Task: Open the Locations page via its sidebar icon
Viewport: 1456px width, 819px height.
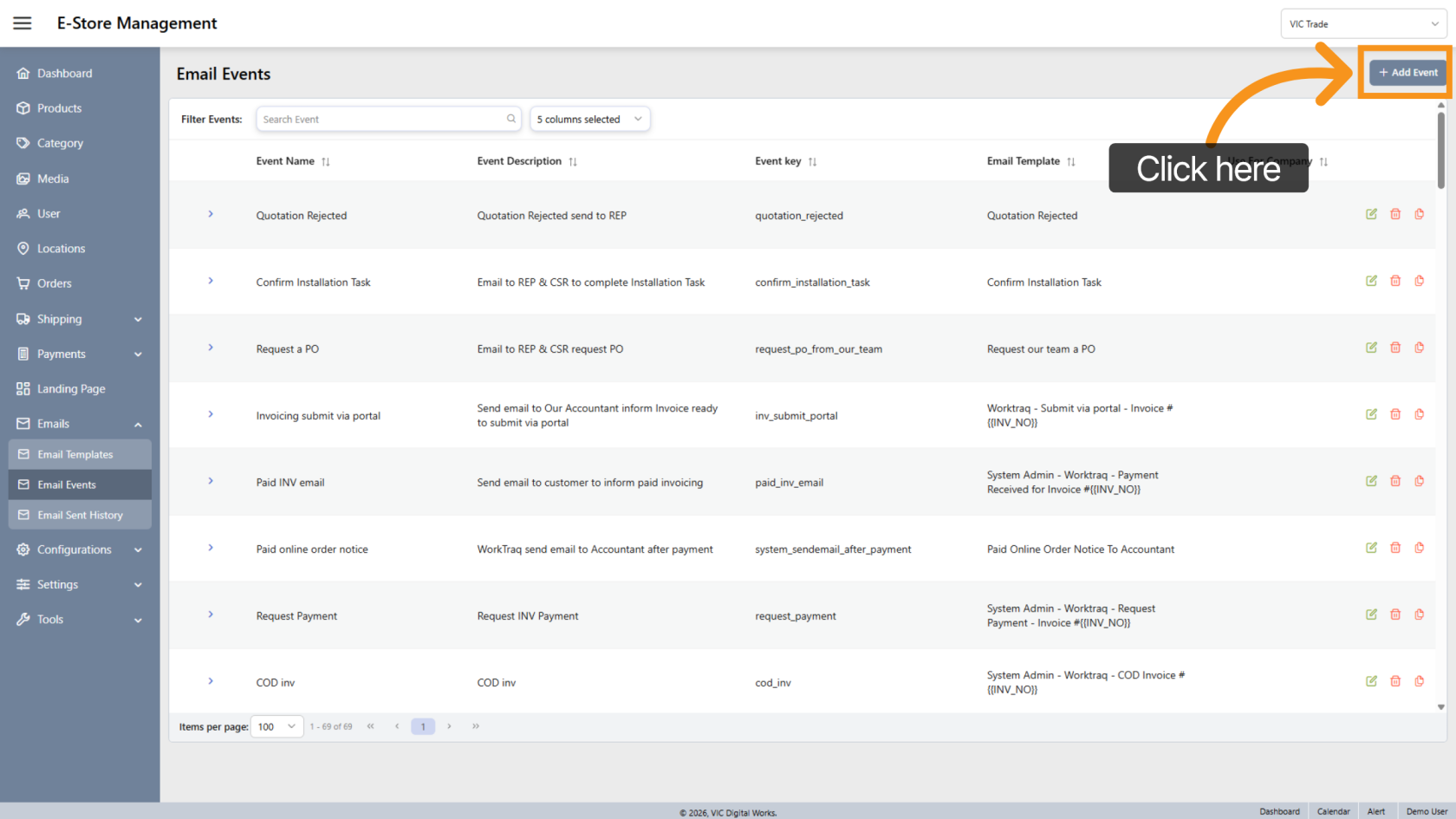Action: 61,248
